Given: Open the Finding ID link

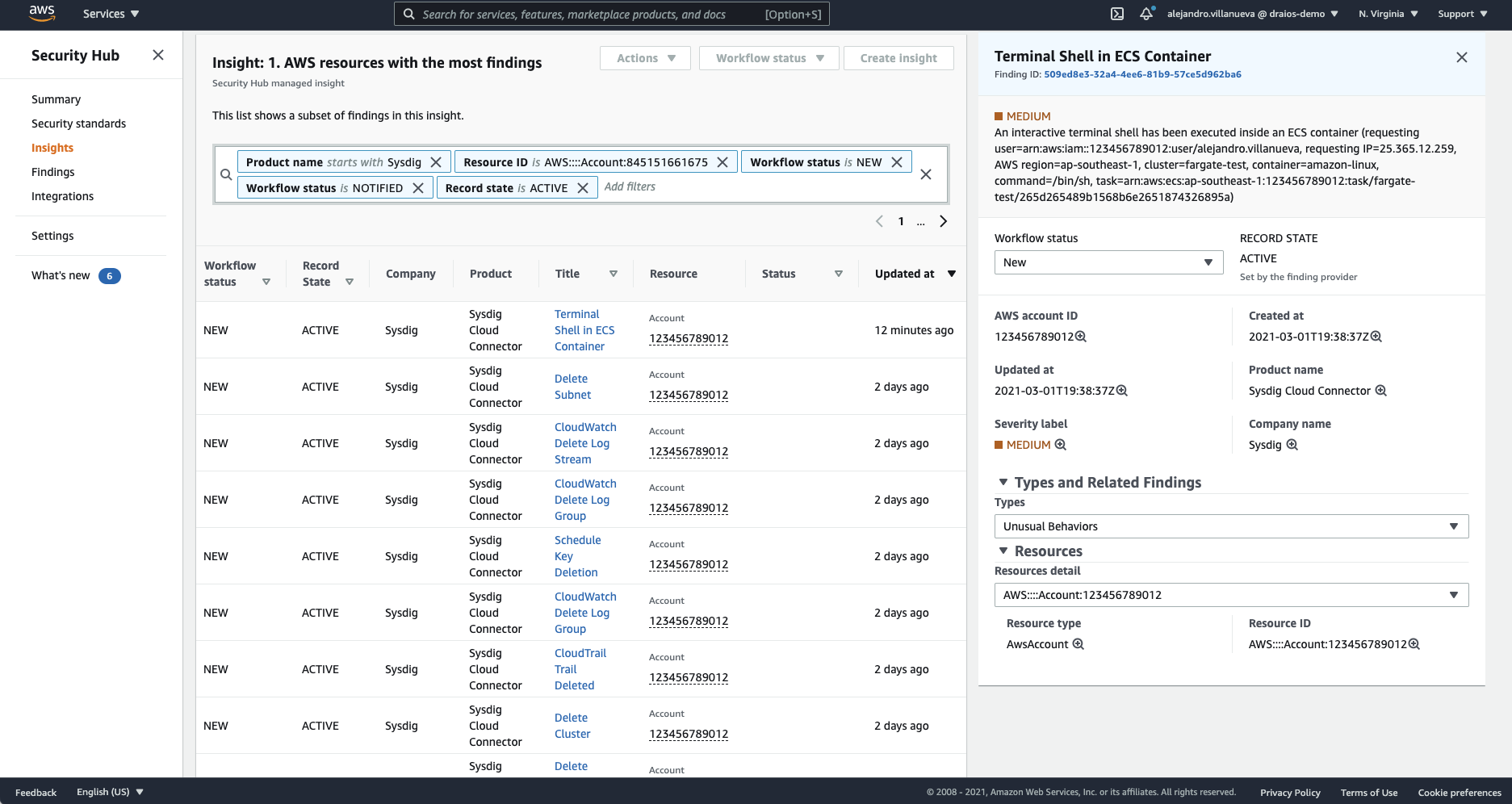Looking at the screenshot, I should pyautogui.click(x=1143, y=74).
